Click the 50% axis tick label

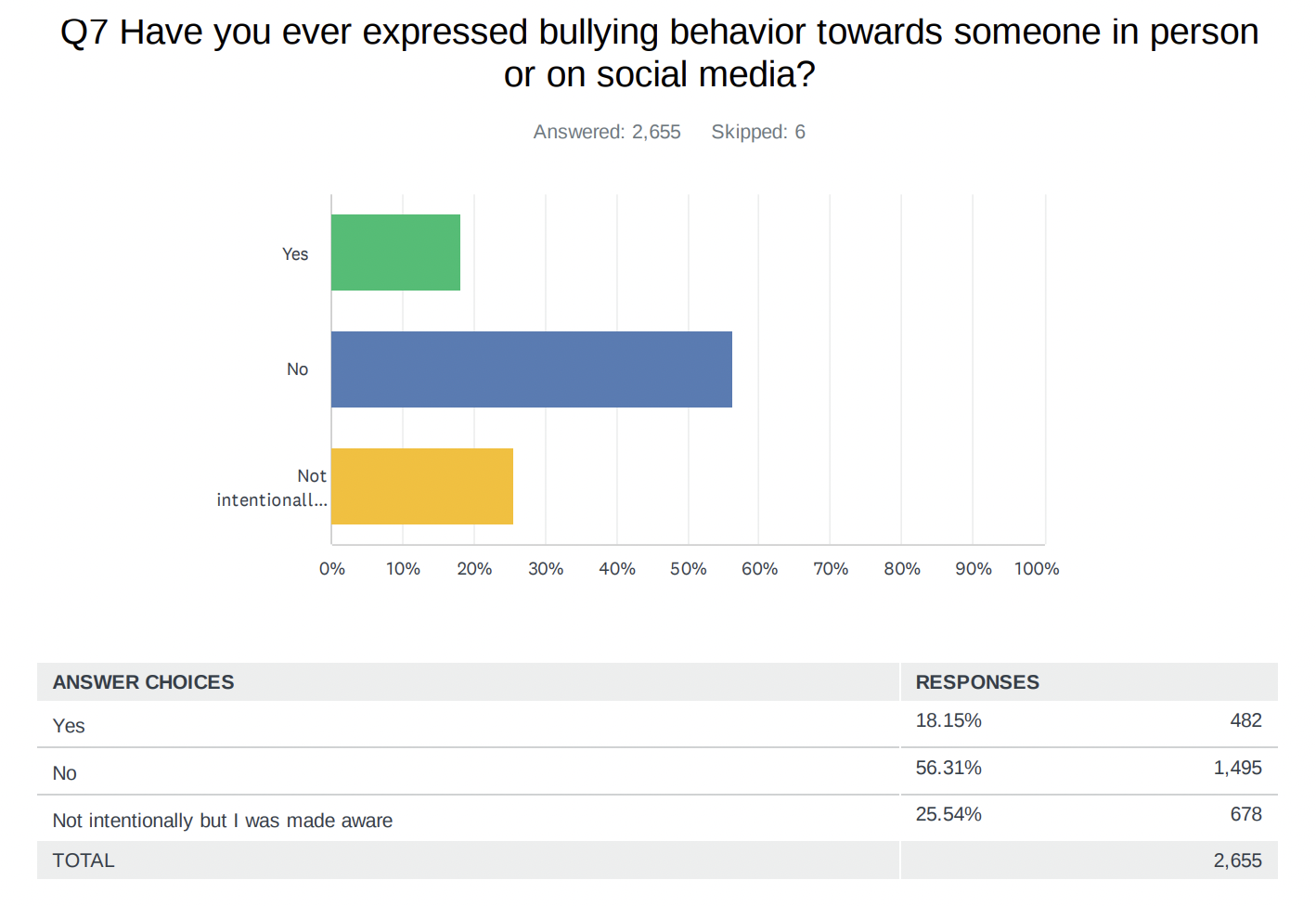click(x=688, y=569)
